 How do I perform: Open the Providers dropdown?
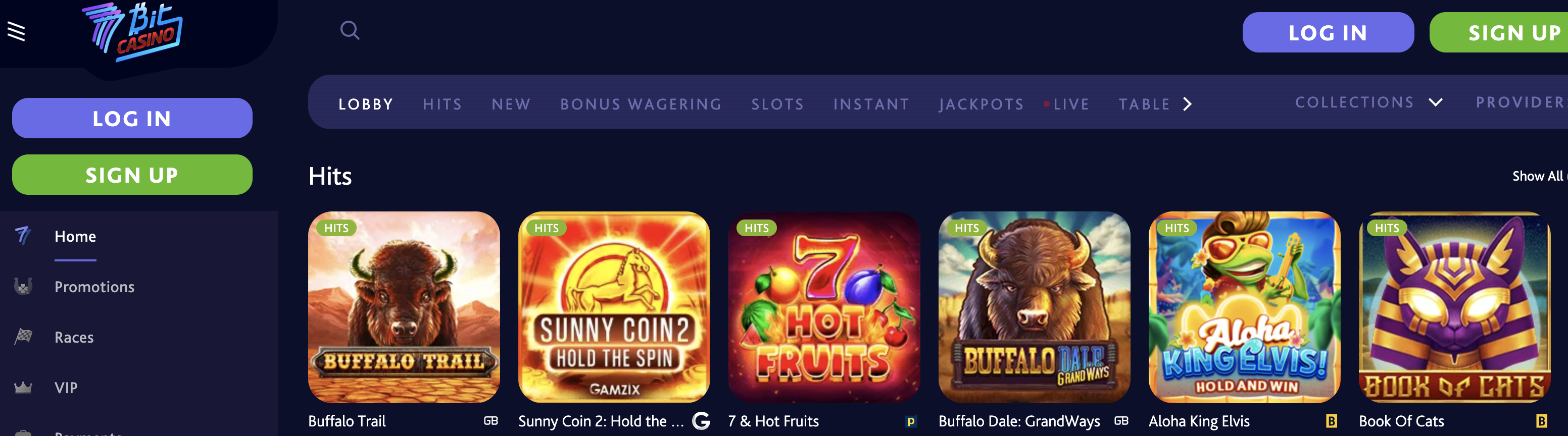coord(1522,102)
